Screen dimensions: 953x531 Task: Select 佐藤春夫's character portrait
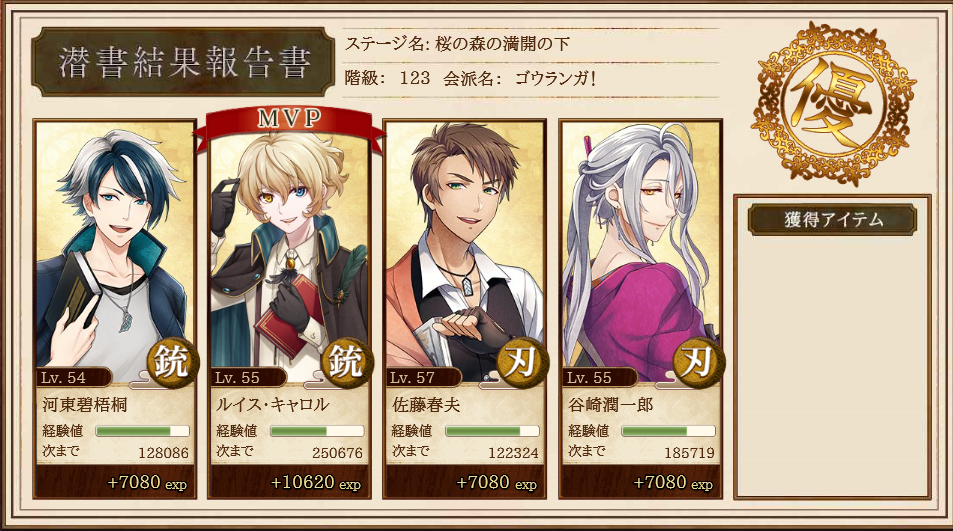point(464,252)
